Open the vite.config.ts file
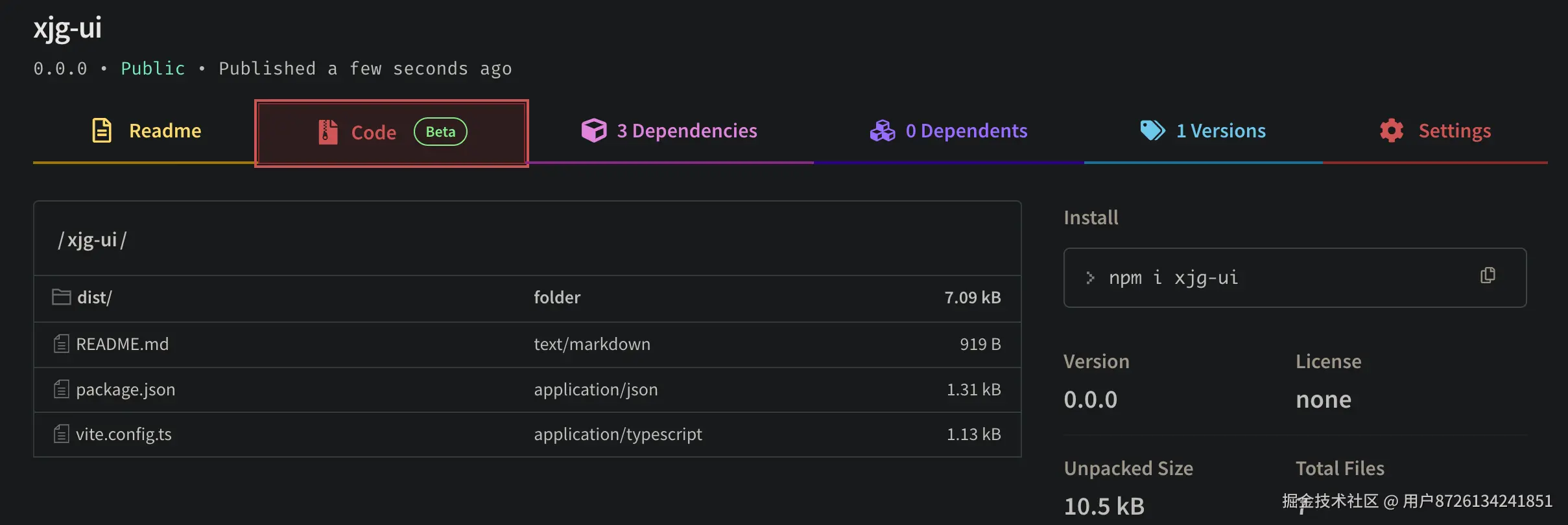This screenshot has width=1568, height=525. click(x=123, y=434)
